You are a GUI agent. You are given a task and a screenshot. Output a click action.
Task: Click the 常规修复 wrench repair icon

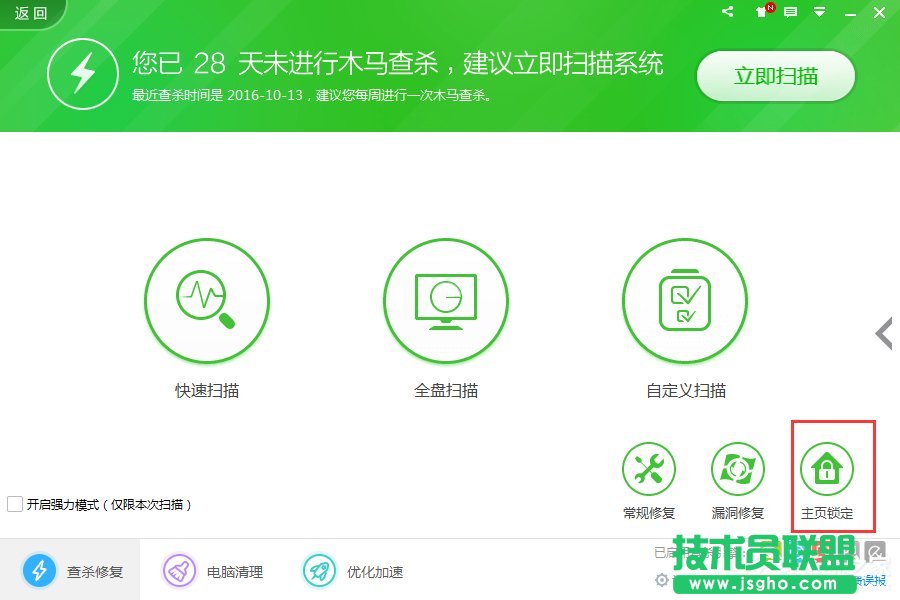[x=649, y=467]
